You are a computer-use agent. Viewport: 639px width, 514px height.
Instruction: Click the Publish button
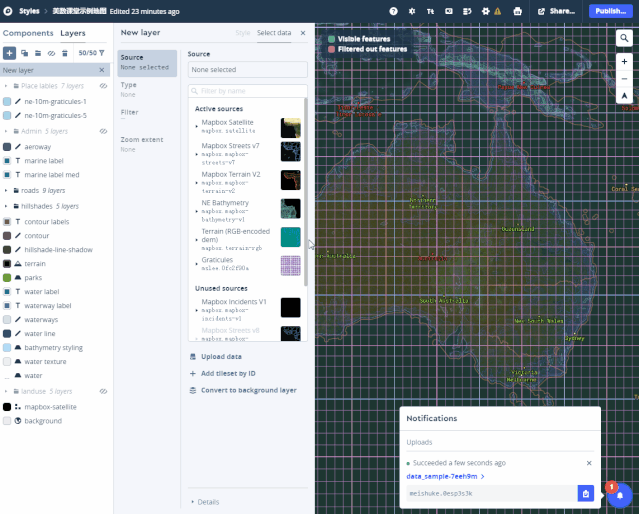[x=610, y=11]
